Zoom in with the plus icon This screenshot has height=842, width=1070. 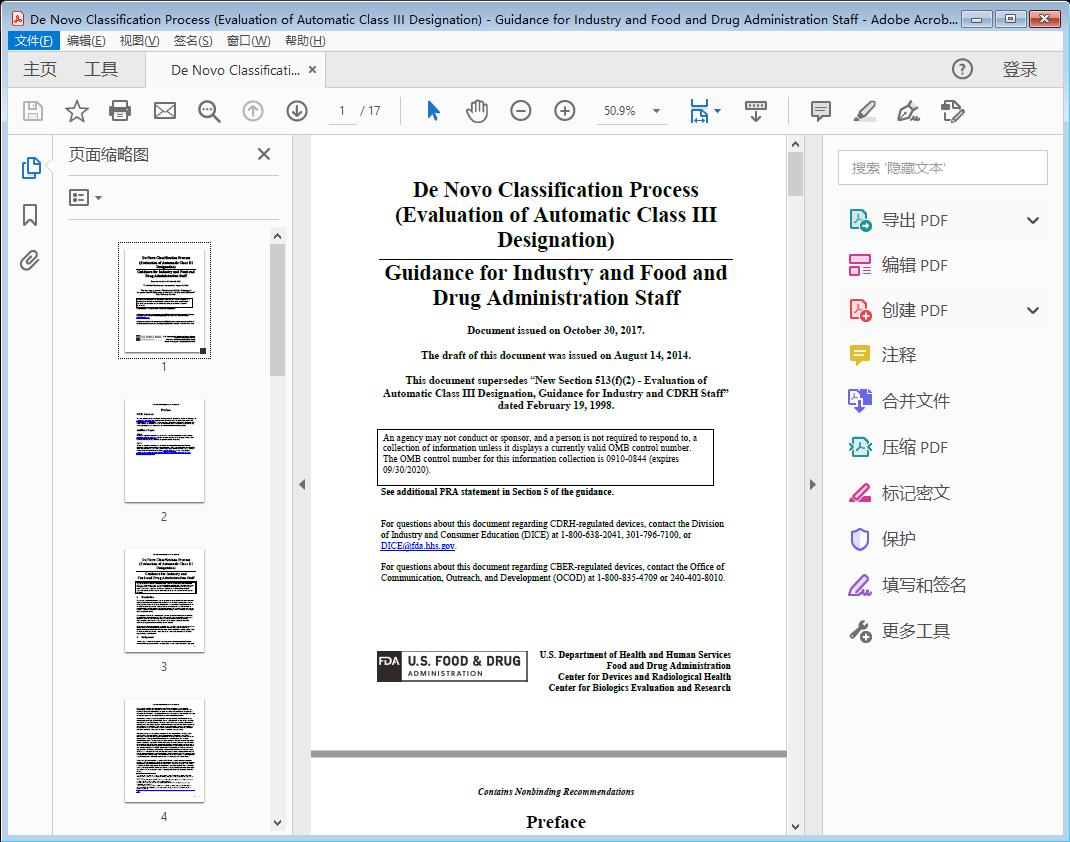pyautogui.click(x=565, y=111)
